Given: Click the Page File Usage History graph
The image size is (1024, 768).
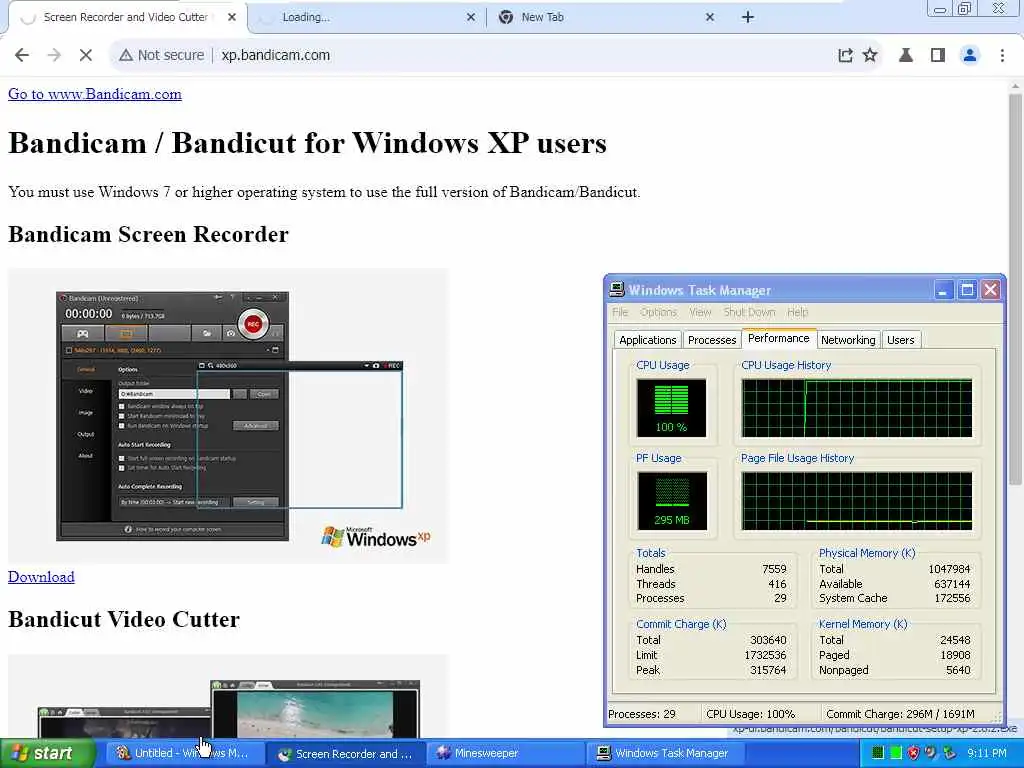Looking at the screenshot, I should 857,501.
